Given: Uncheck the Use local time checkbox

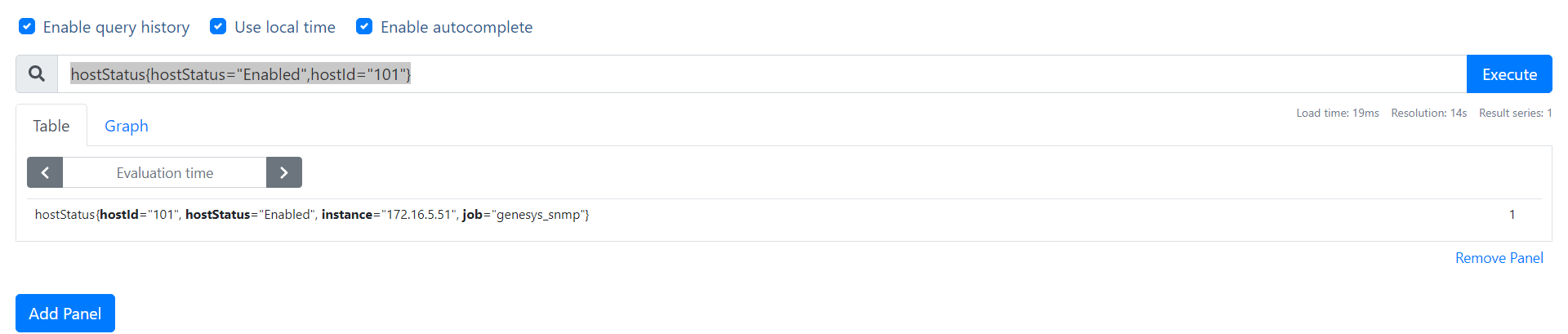Looking at the screenshot, I should [218, 27].
